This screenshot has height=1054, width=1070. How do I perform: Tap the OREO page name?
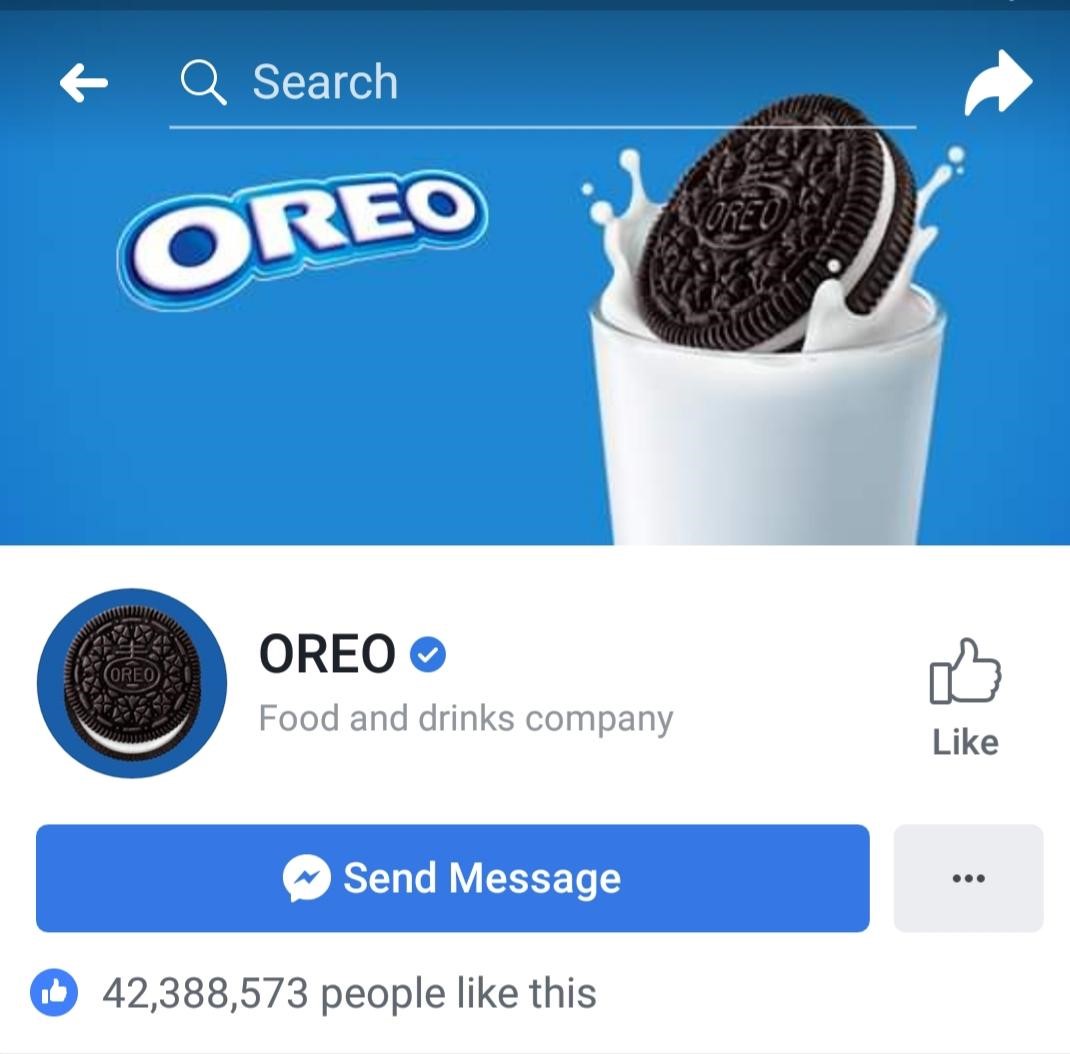[327, 654]
